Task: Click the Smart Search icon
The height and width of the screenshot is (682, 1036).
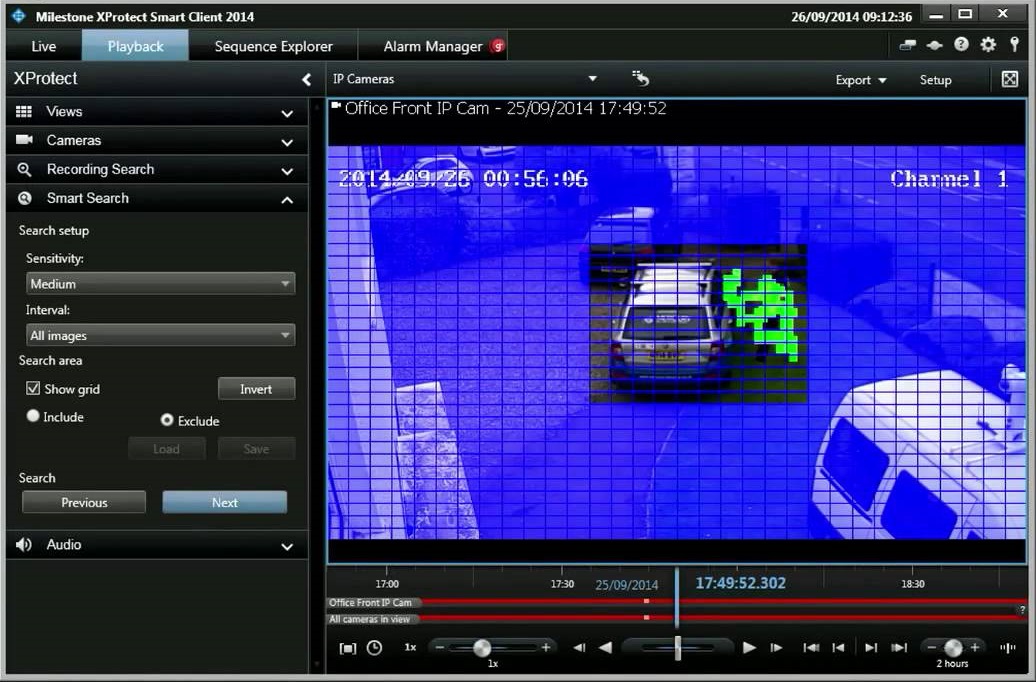Action: click(x=24, y=198)
